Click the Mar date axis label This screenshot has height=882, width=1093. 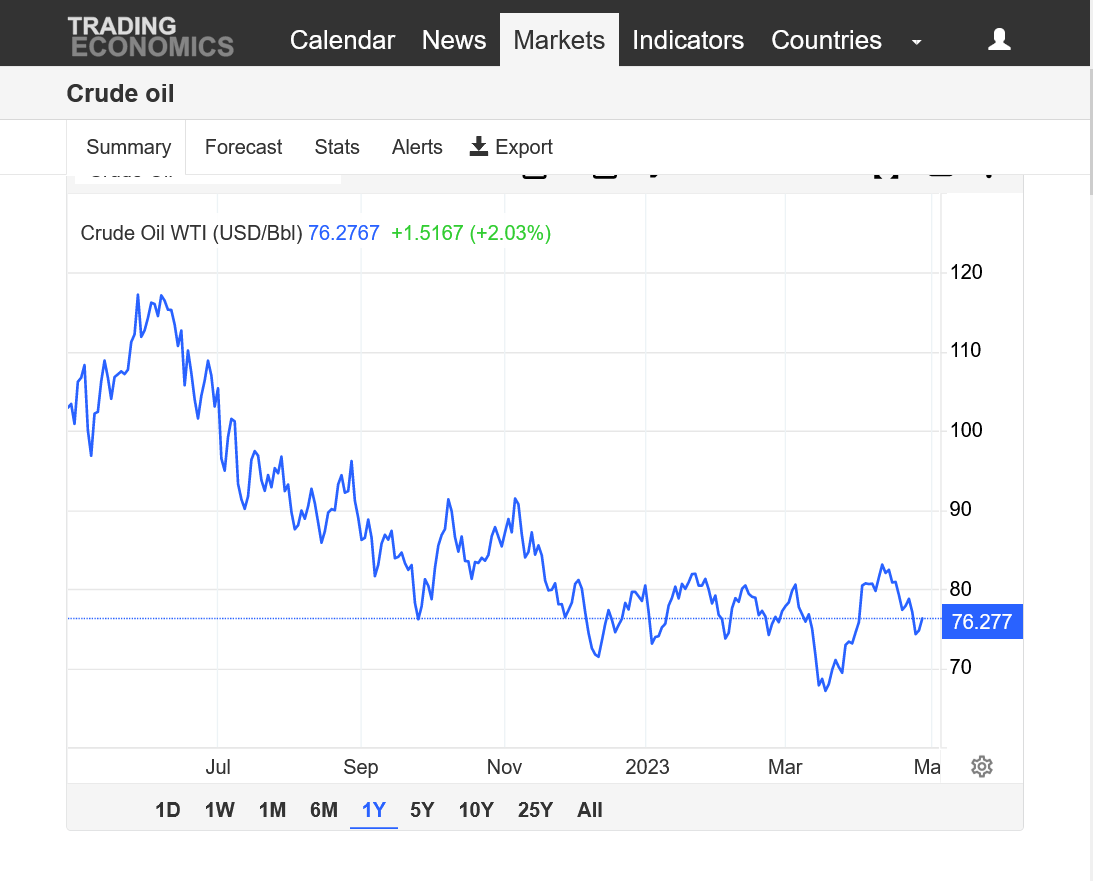click(x=785, y=767)
